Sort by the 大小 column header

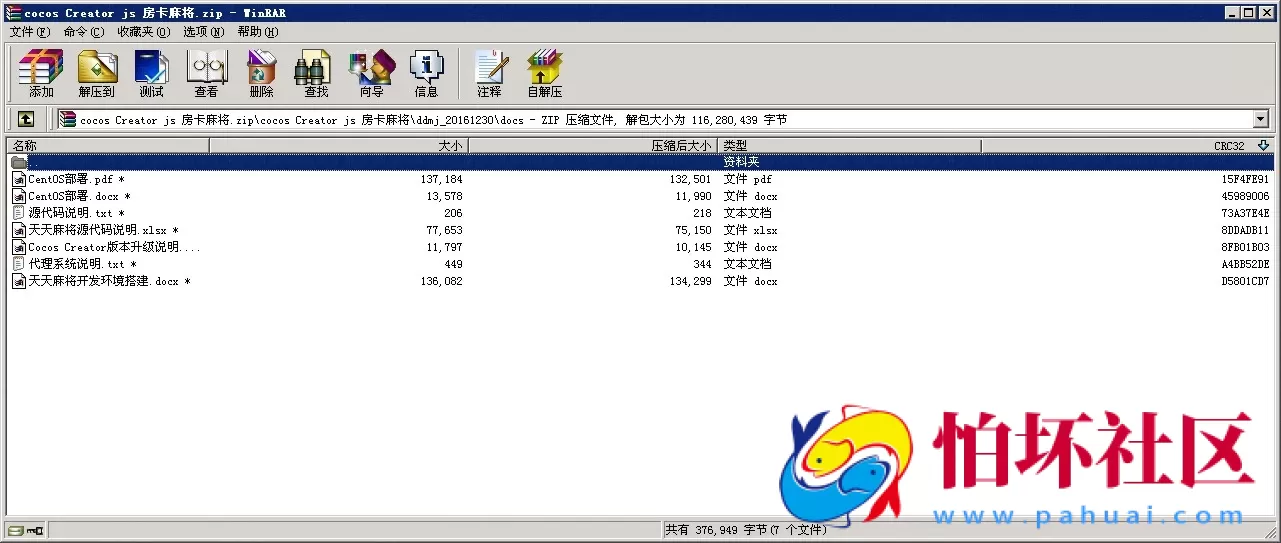tap(338, 146)
